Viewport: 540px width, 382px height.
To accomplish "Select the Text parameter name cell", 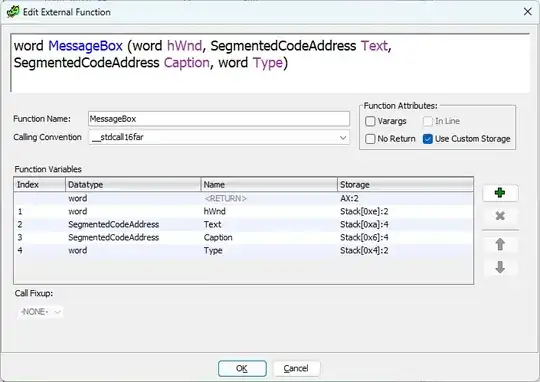I will click(x=269, y=225).
